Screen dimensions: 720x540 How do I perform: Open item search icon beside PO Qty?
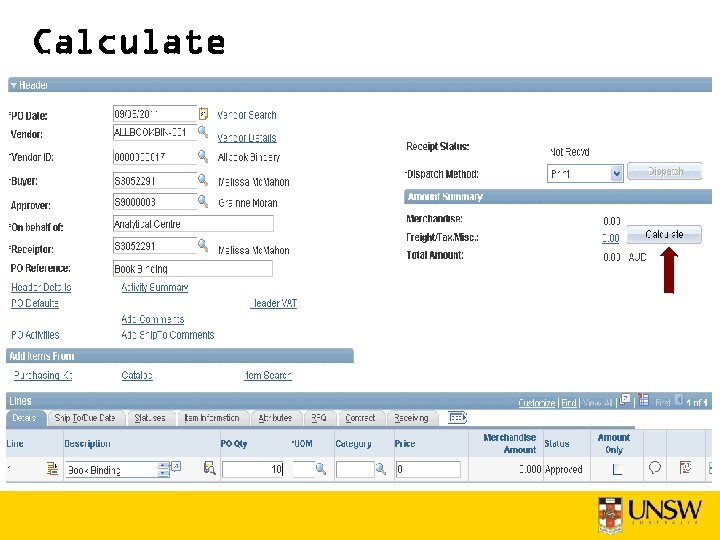(209, 468)
